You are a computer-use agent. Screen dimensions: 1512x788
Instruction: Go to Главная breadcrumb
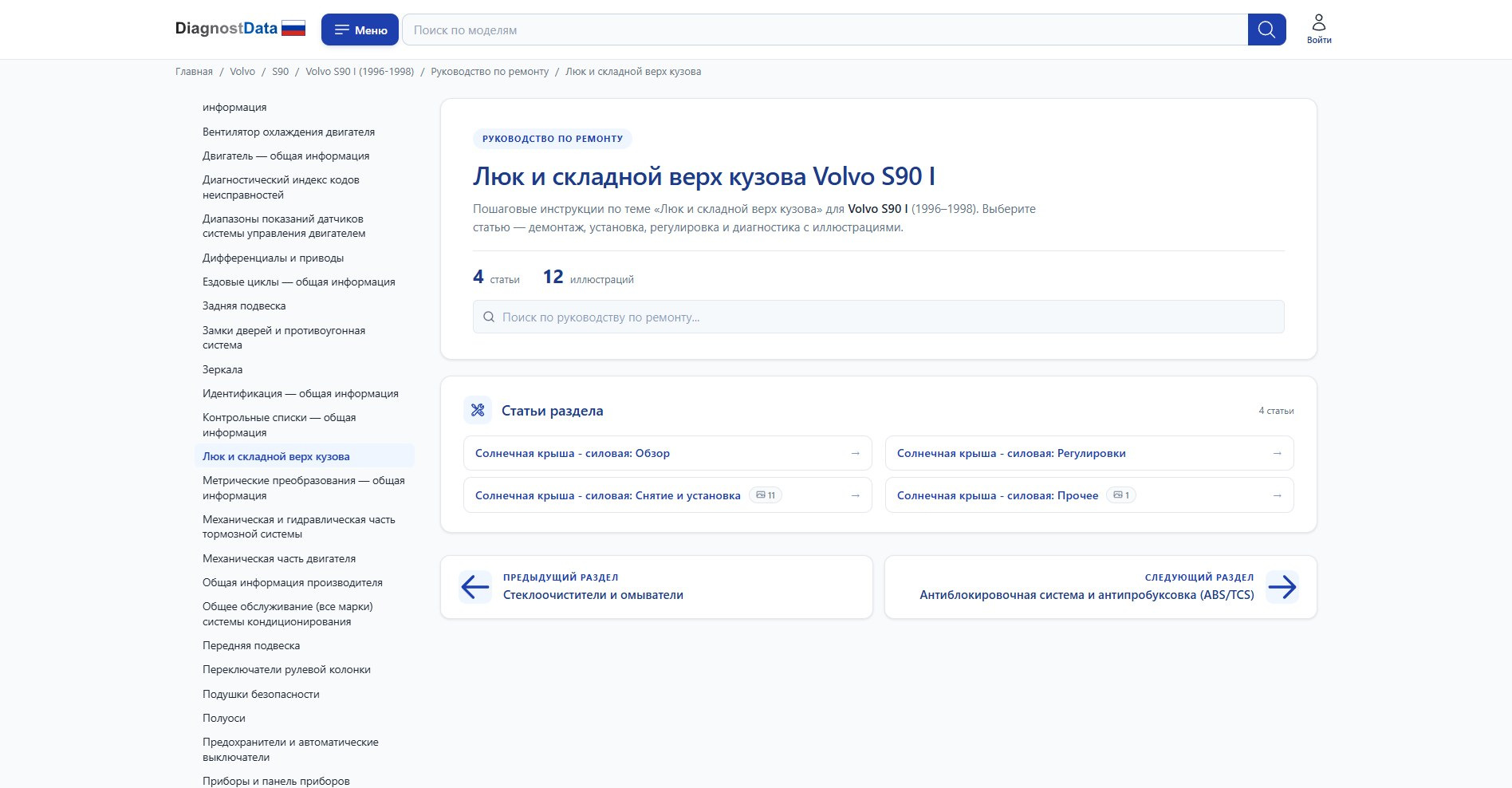pyautogui.click(x=194, y=72)
